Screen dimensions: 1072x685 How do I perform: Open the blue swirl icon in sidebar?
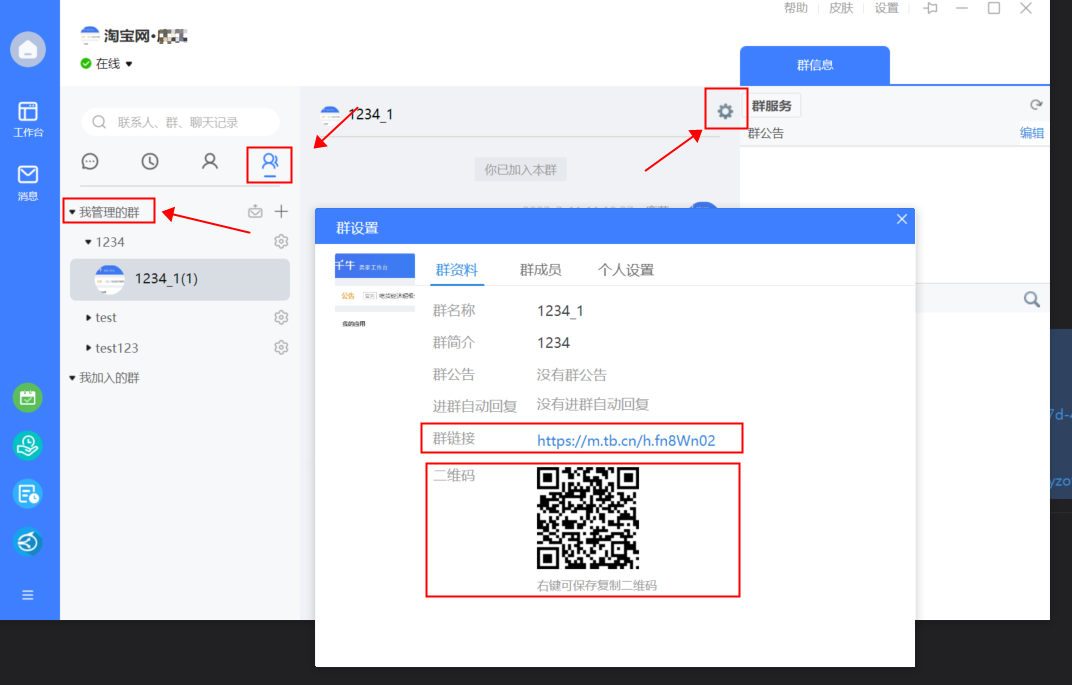click(x=27, y=542)
